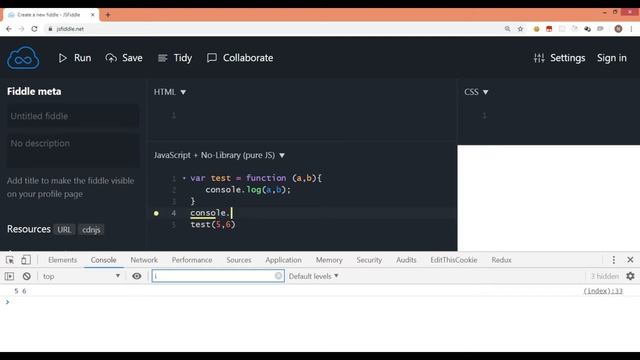Go back in browser
640x360 pixels.
[x=9, y=29]
